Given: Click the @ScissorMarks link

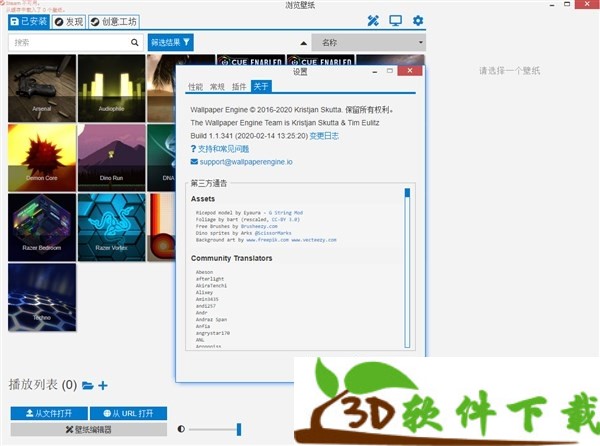Looking at the screenshot, I should tap(273, 233).
